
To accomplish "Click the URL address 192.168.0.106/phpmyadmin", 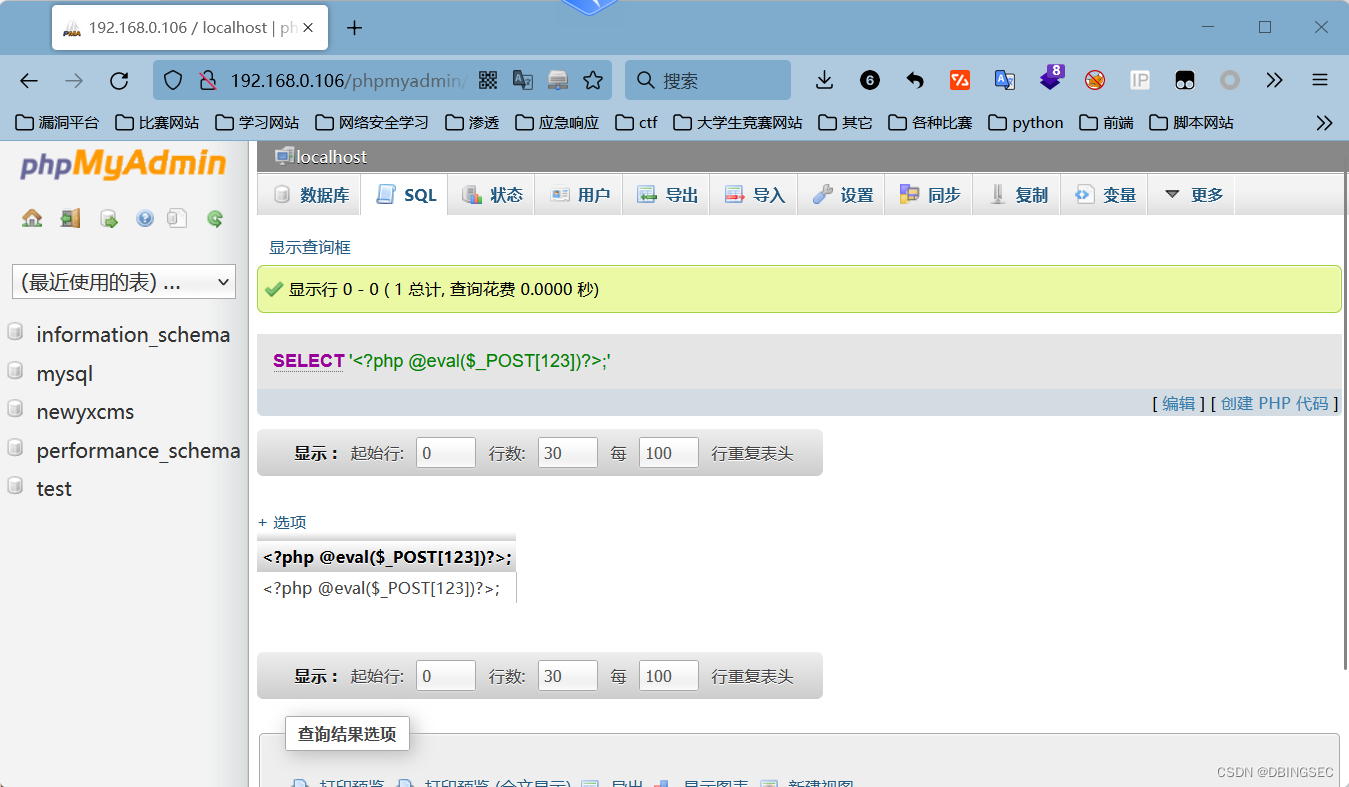I will pyautogui.click(x=348, y=81).
